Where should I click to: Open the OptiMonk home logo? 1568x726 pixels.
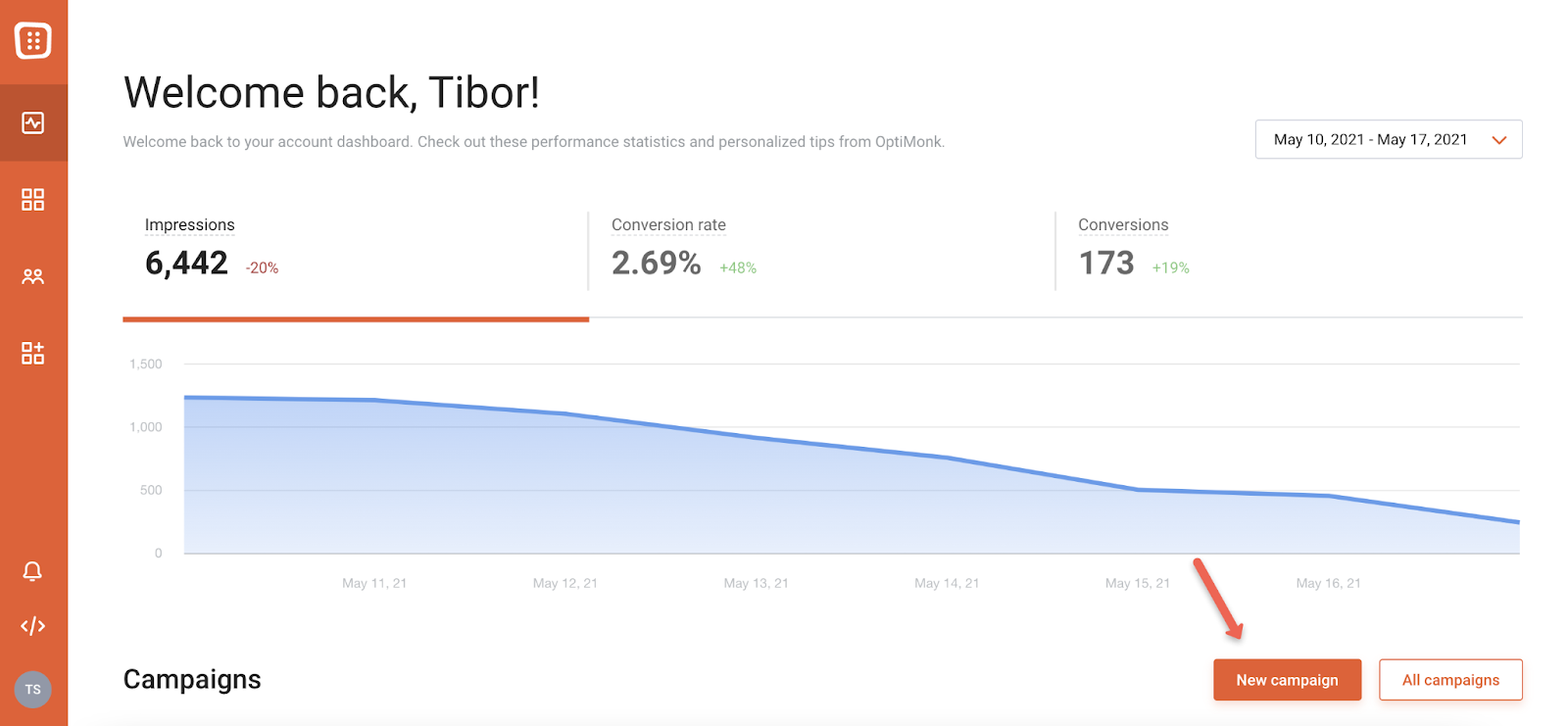33,40
